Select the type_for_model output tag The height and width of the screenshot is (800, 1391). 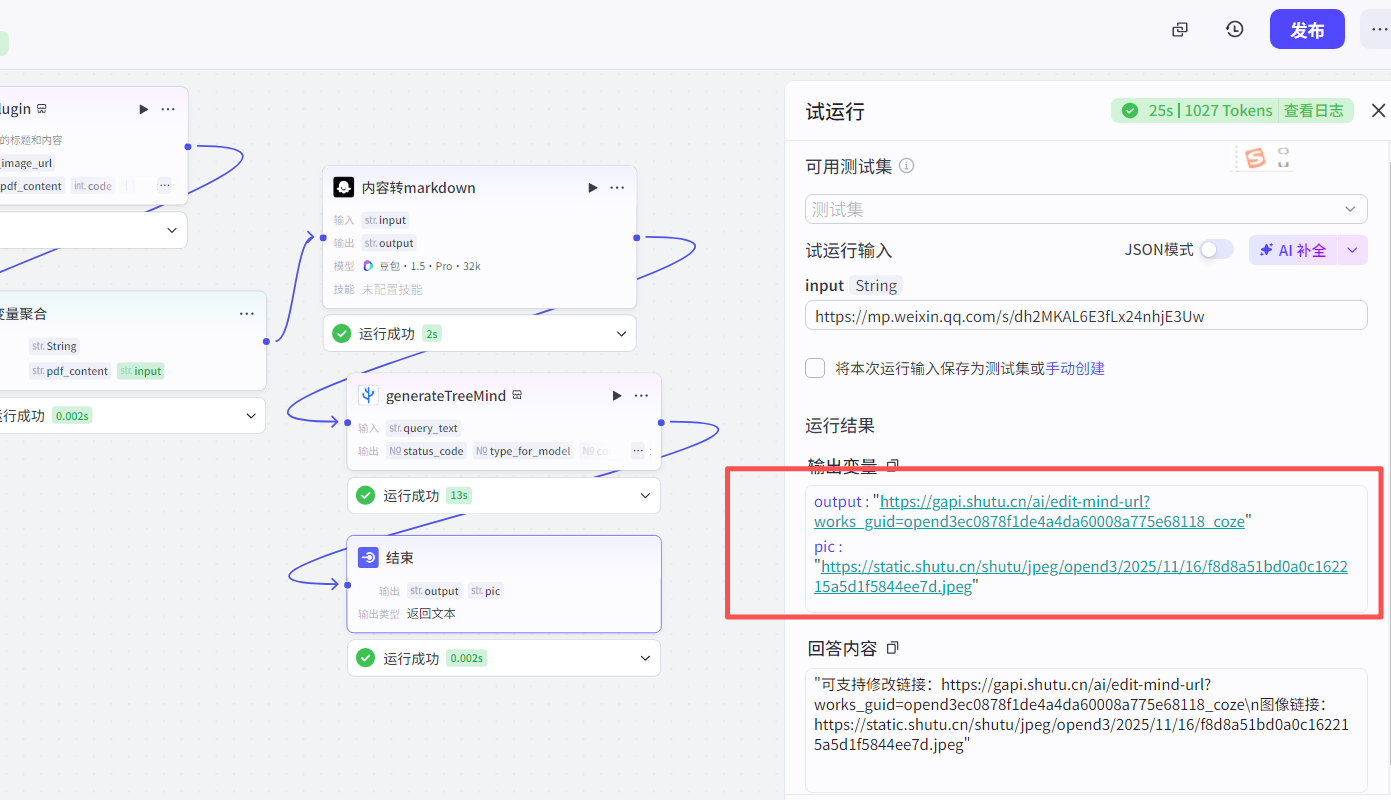523,451
